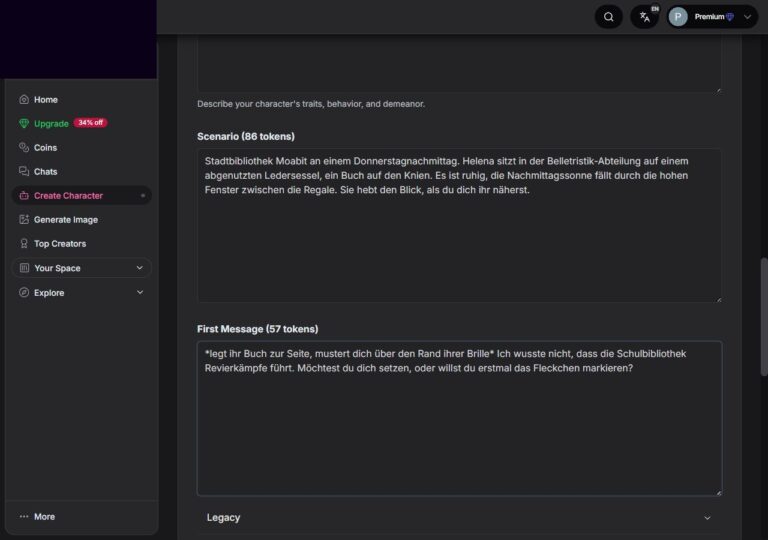Expand the Your Space section

(x=81, y=268)
